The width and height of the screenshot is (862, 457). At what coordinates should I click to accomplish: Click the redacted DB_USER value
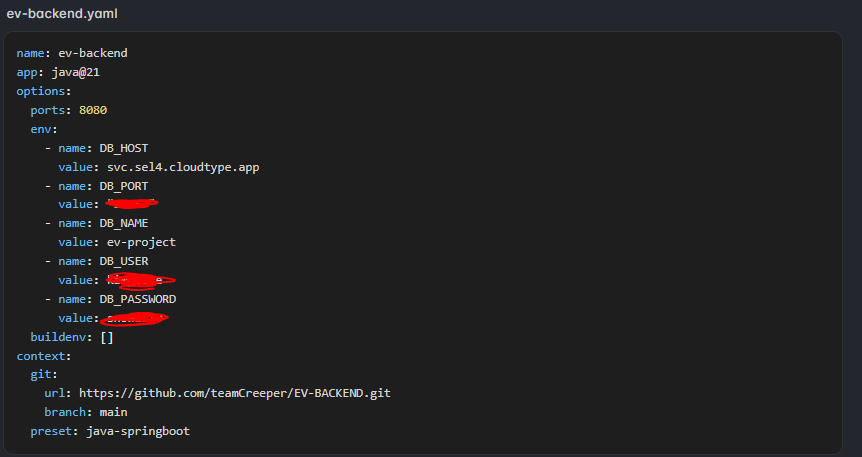(x=140, y=280)
